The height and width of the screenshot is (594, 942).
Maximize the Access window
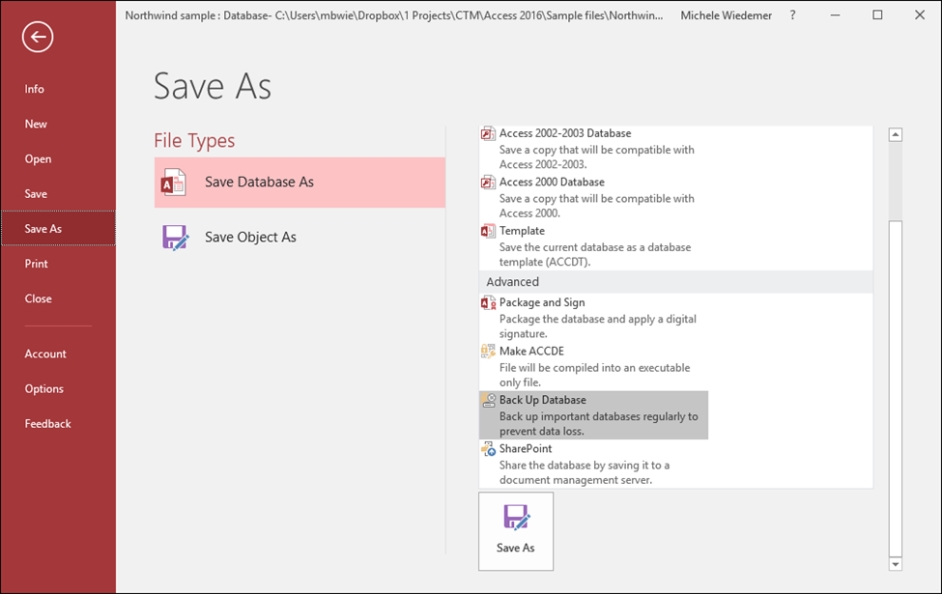[878, 15]
